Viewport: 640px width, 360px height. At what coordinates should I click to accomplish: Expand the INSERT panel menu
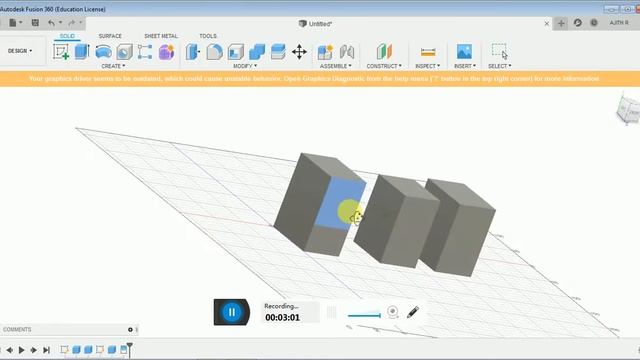click(465, 66)
